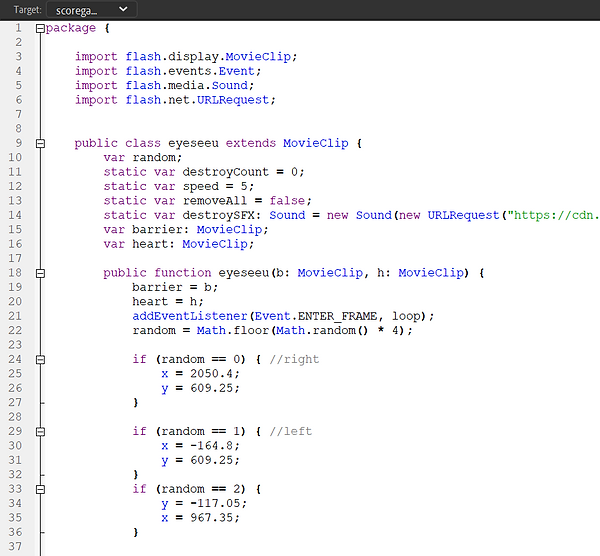The image size is (600, 556).
Task: Collapse the eyeseeu constructor fold on line 18
Action: [x=40, y=273]
